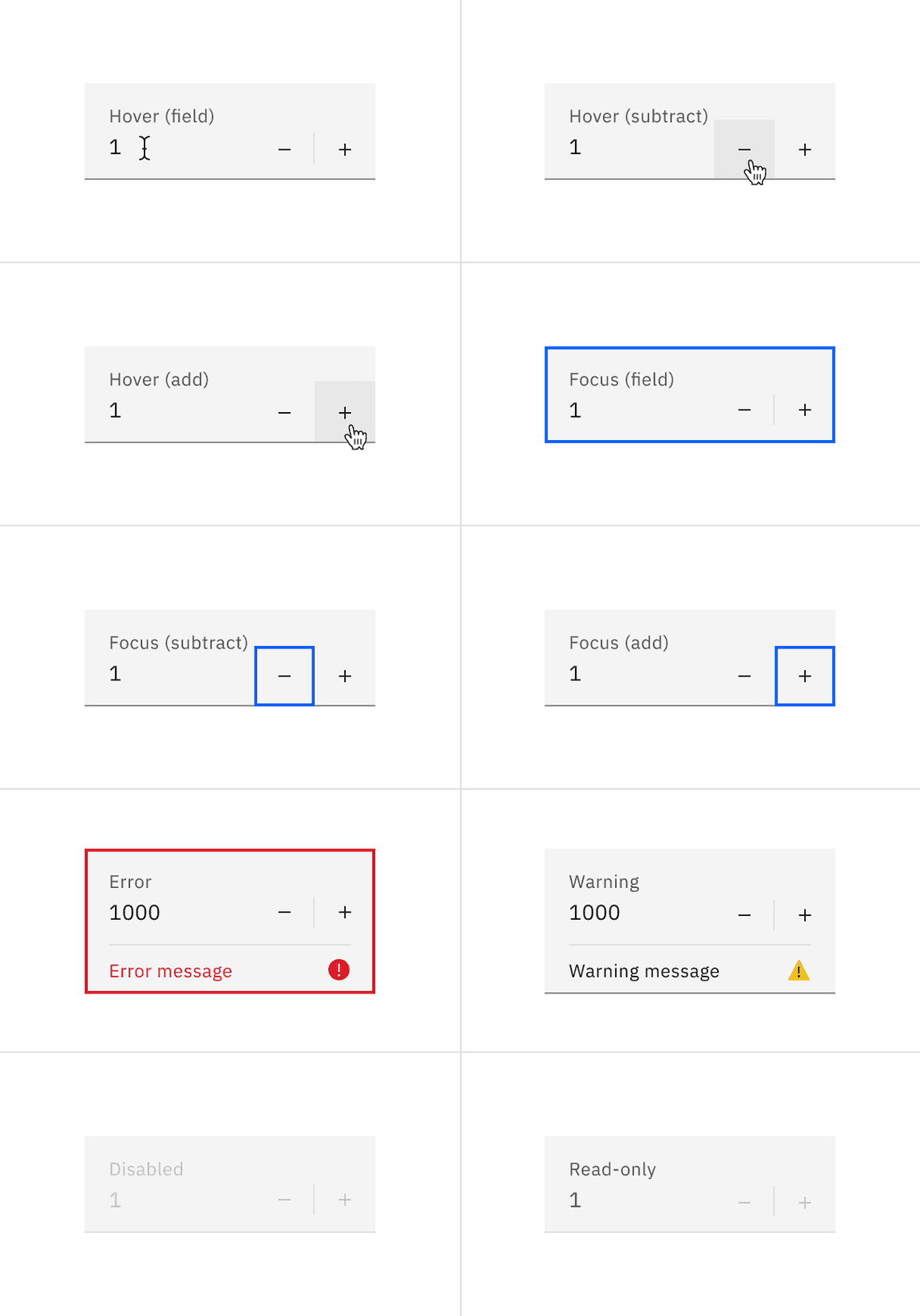Click the subtract icon in Focus (subtract)
This screenshot has height=1316, width=920.
point(284,676)
